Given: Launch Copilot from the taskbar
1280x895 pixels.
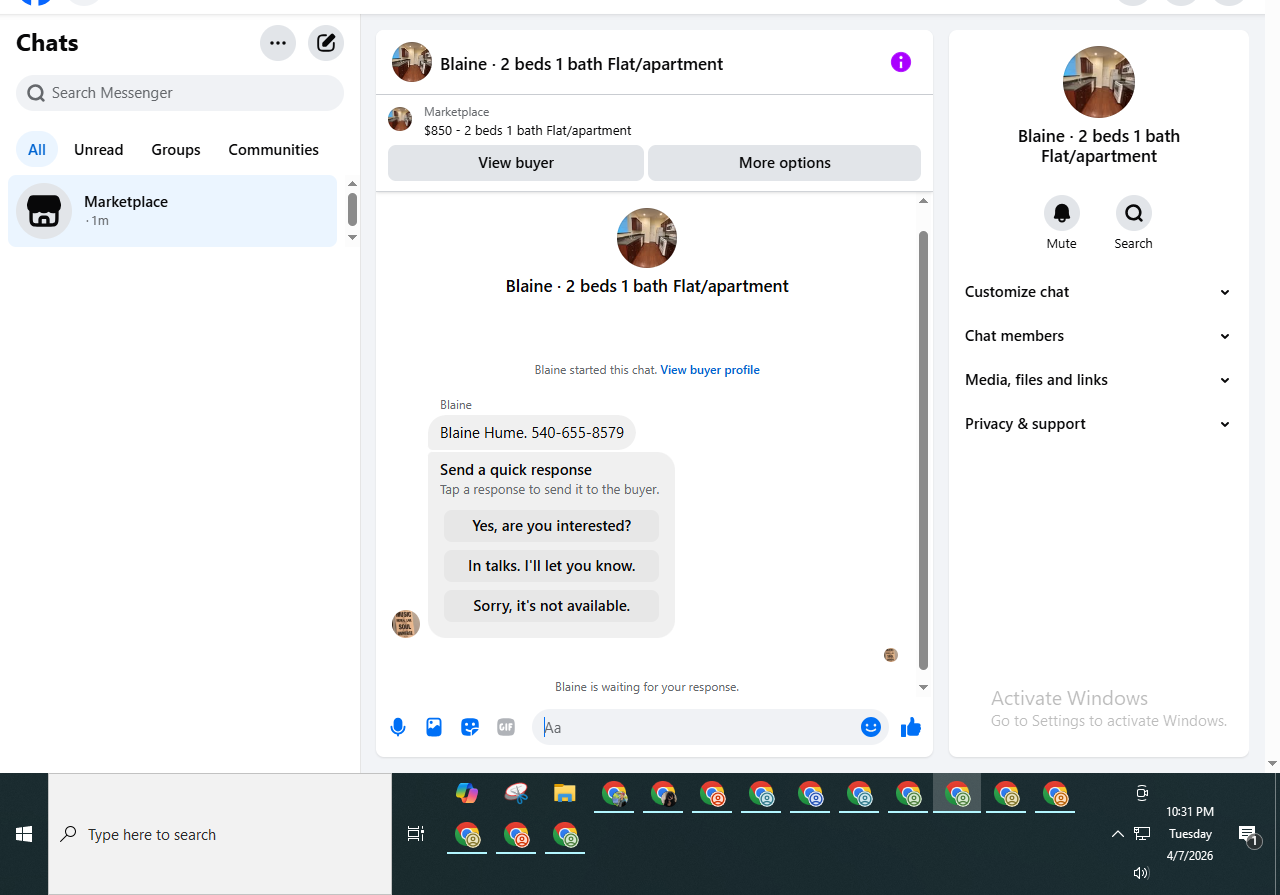Looking at the screenshot, I should 467,794.
